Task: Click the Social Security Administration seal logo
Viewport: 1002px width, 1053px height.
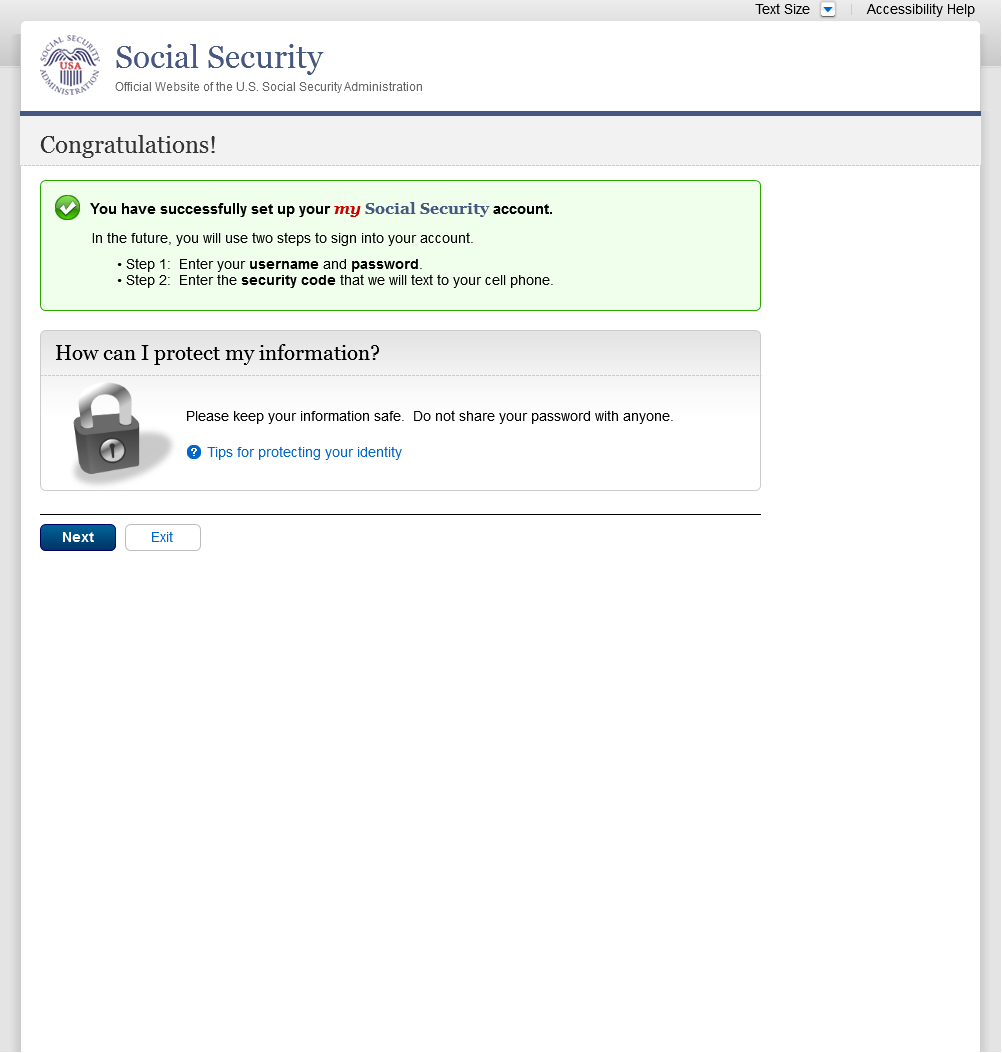Action: point(70,65)
